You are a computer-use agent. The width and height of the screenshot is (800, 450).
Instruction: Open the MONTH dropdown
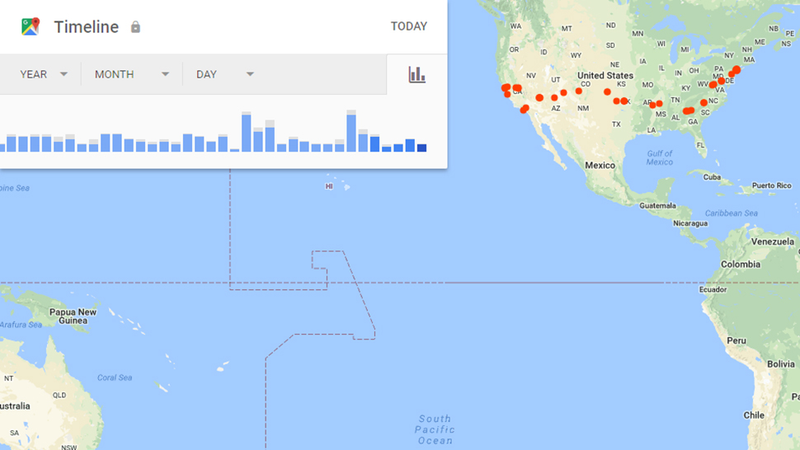click(132, 74)
